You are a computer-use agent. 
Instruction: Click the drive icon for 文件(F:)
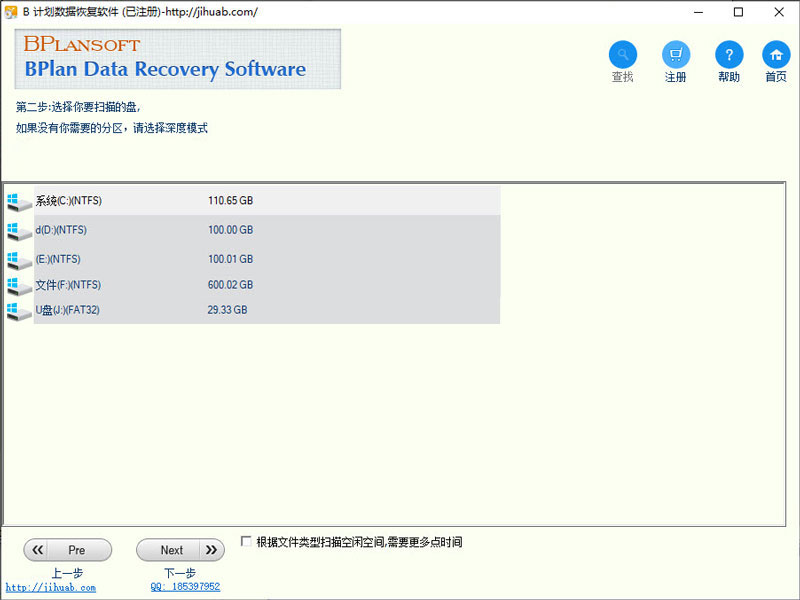pos(19,286)
